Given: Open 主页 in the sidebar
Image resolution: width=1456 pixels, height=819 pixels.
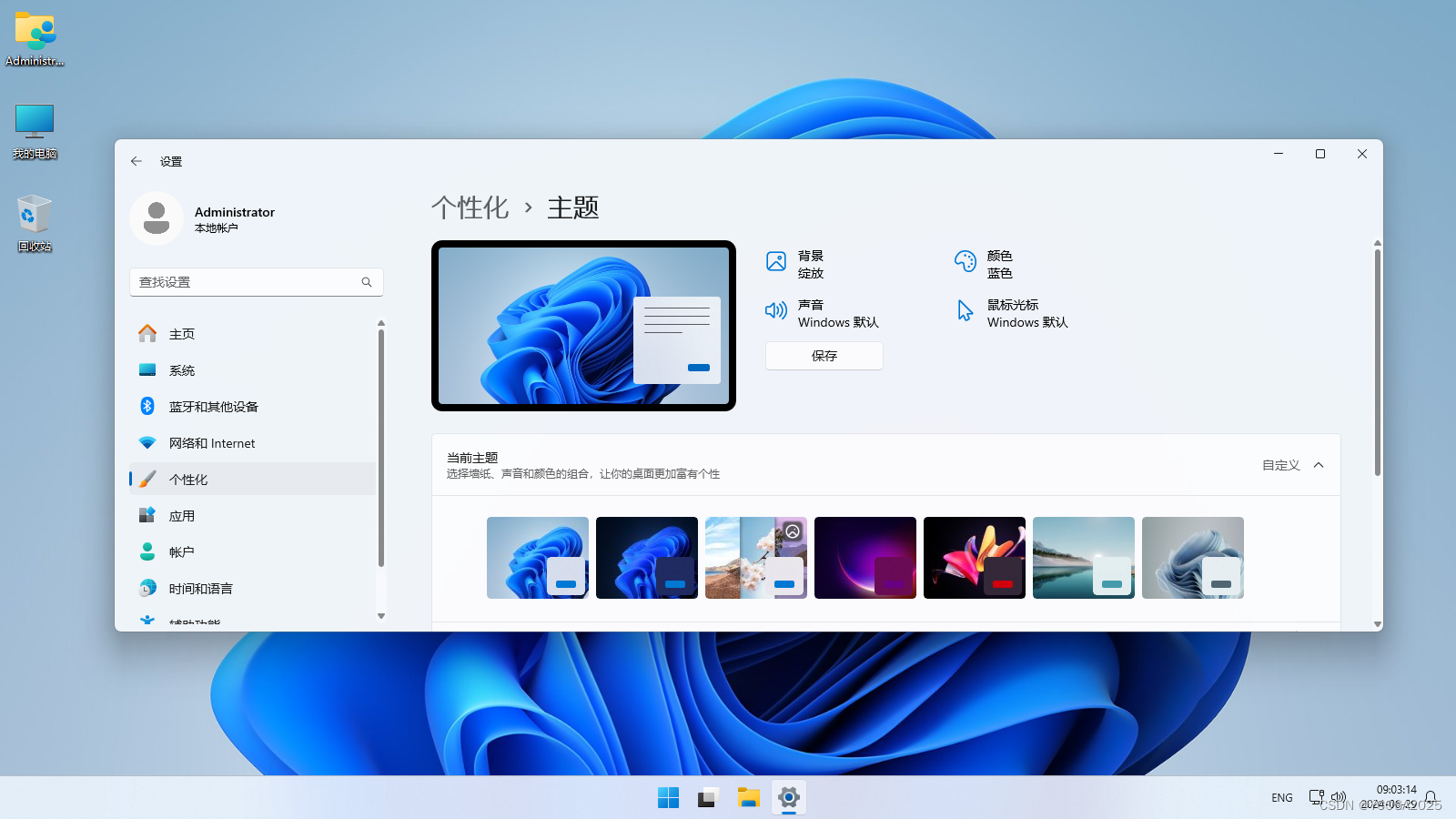Looking at the screenshot, I should 253,334.
